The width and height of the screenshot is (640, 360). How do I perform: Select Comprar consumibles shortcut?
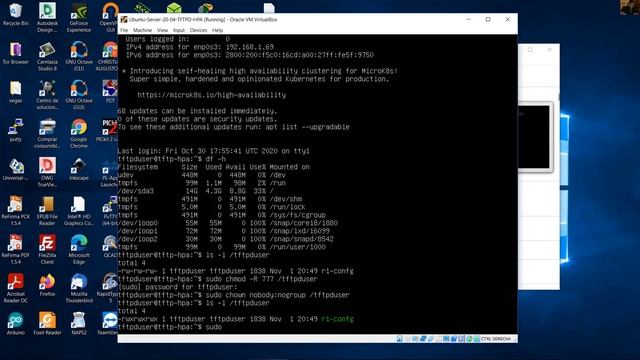click(x=47, y=133)
